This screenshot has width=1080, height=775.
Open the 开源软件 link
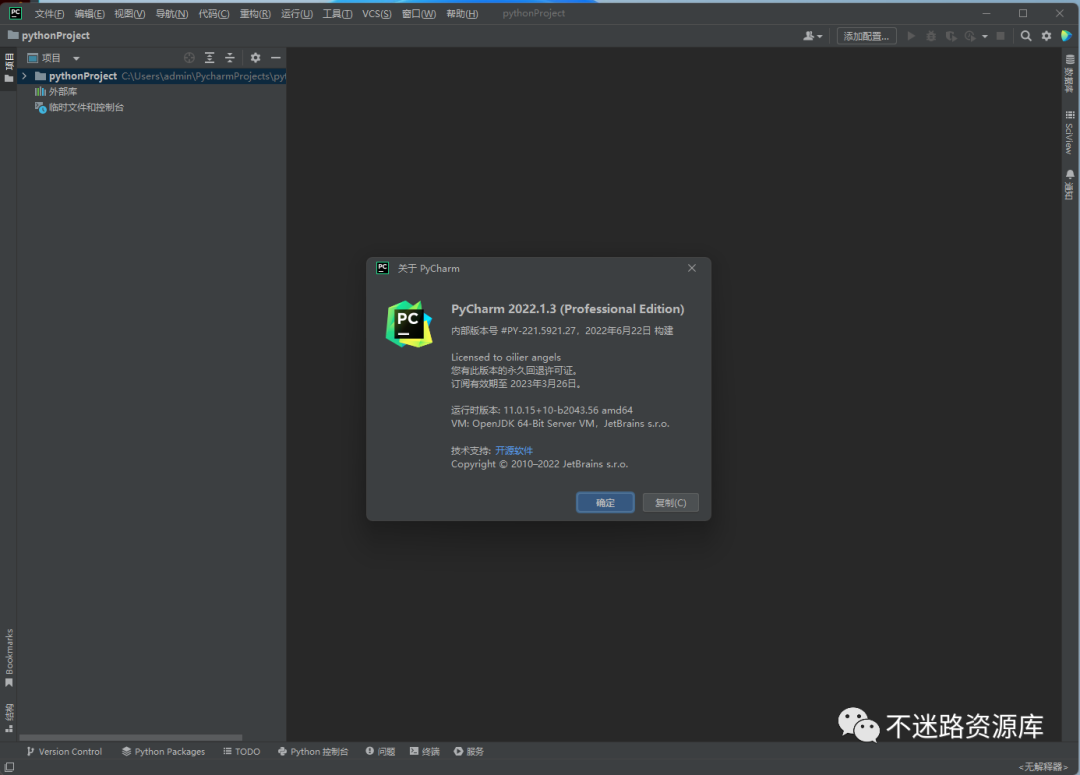click(x=514, y=451)
